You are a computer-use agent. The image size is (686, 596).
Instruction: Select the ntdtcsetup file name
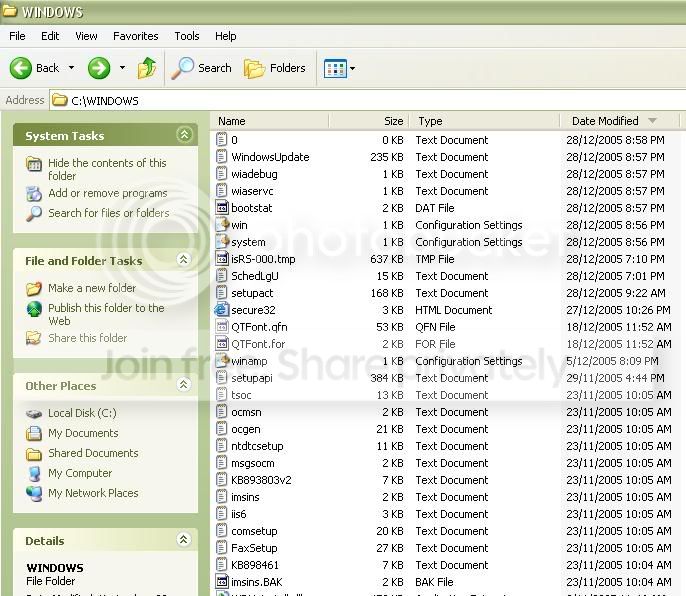pos(257,446)
